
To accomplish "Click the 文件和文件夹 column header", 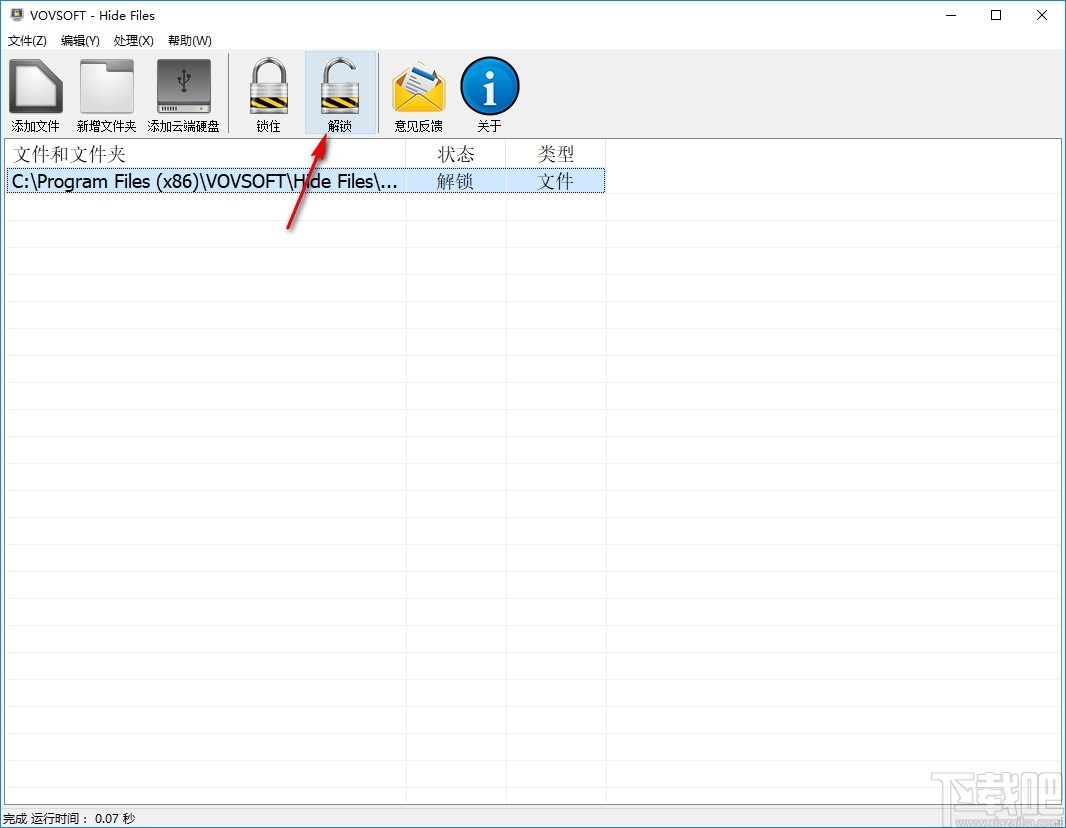I will 70,154.
